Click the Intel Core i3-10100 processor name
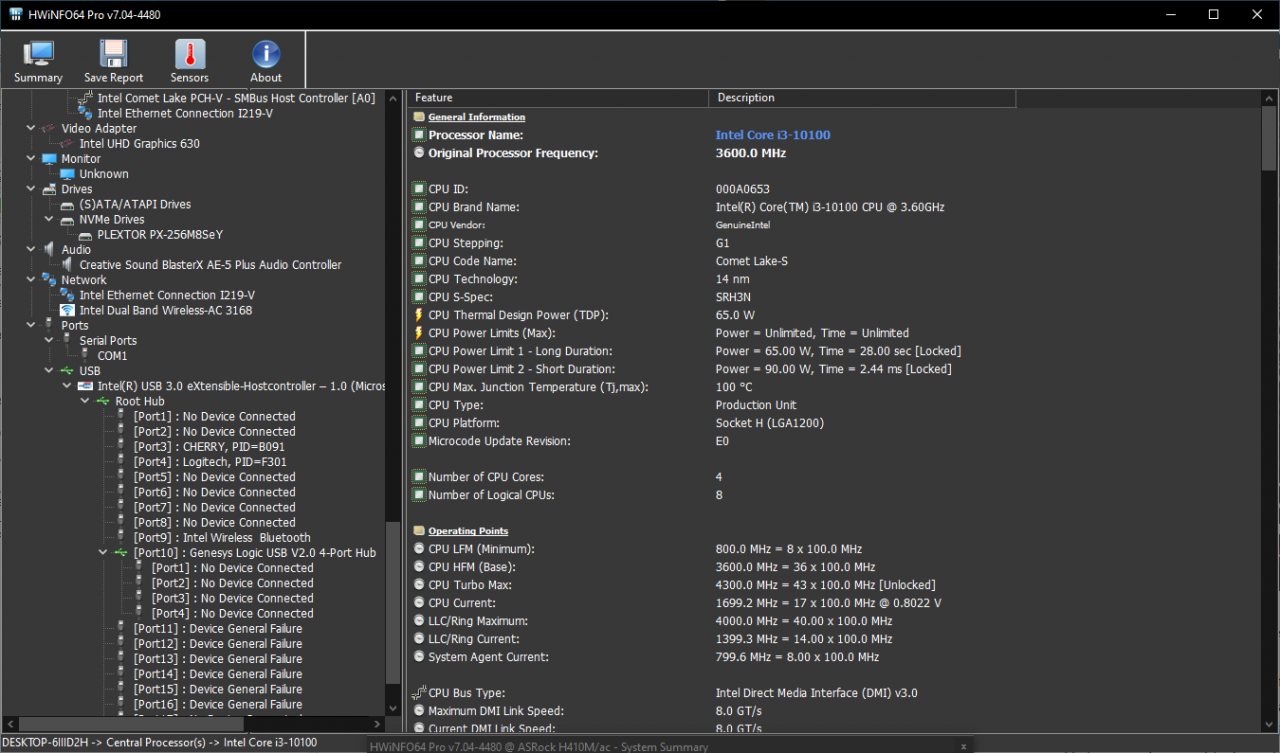 pos(773,135)
